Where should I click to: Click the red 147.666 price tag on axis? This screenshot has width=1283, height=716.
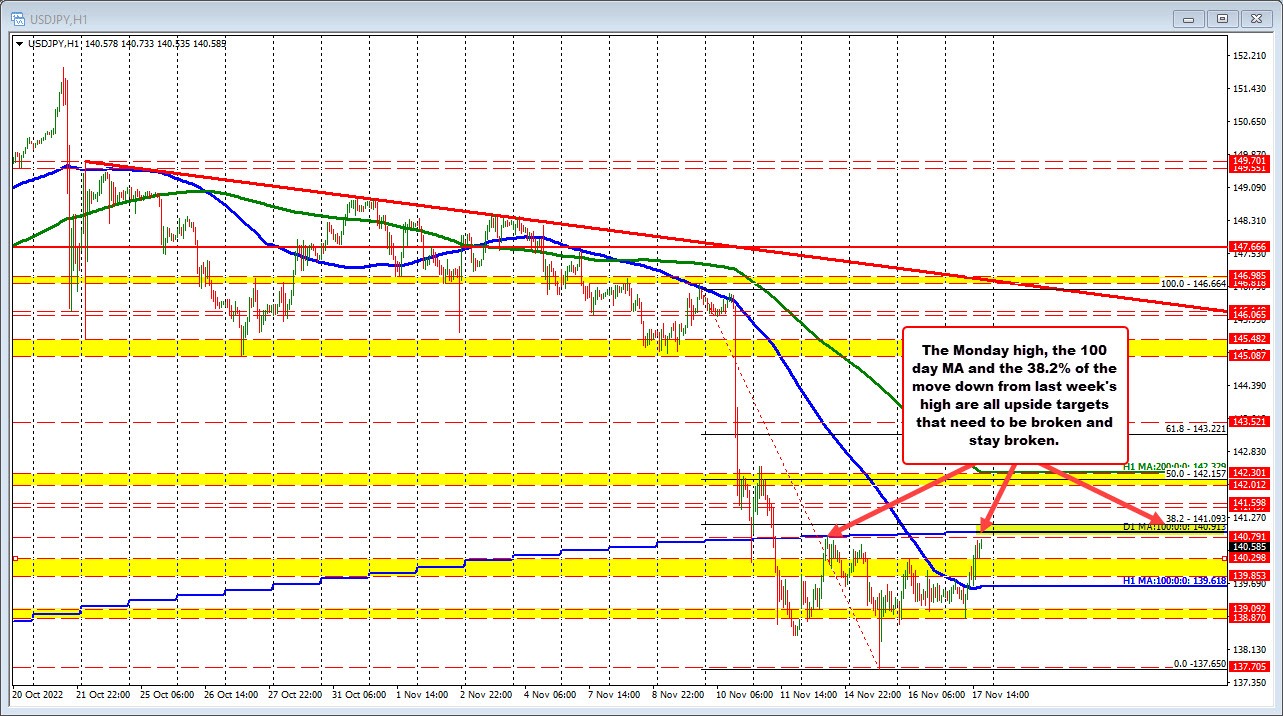[x=1248, y=244]
